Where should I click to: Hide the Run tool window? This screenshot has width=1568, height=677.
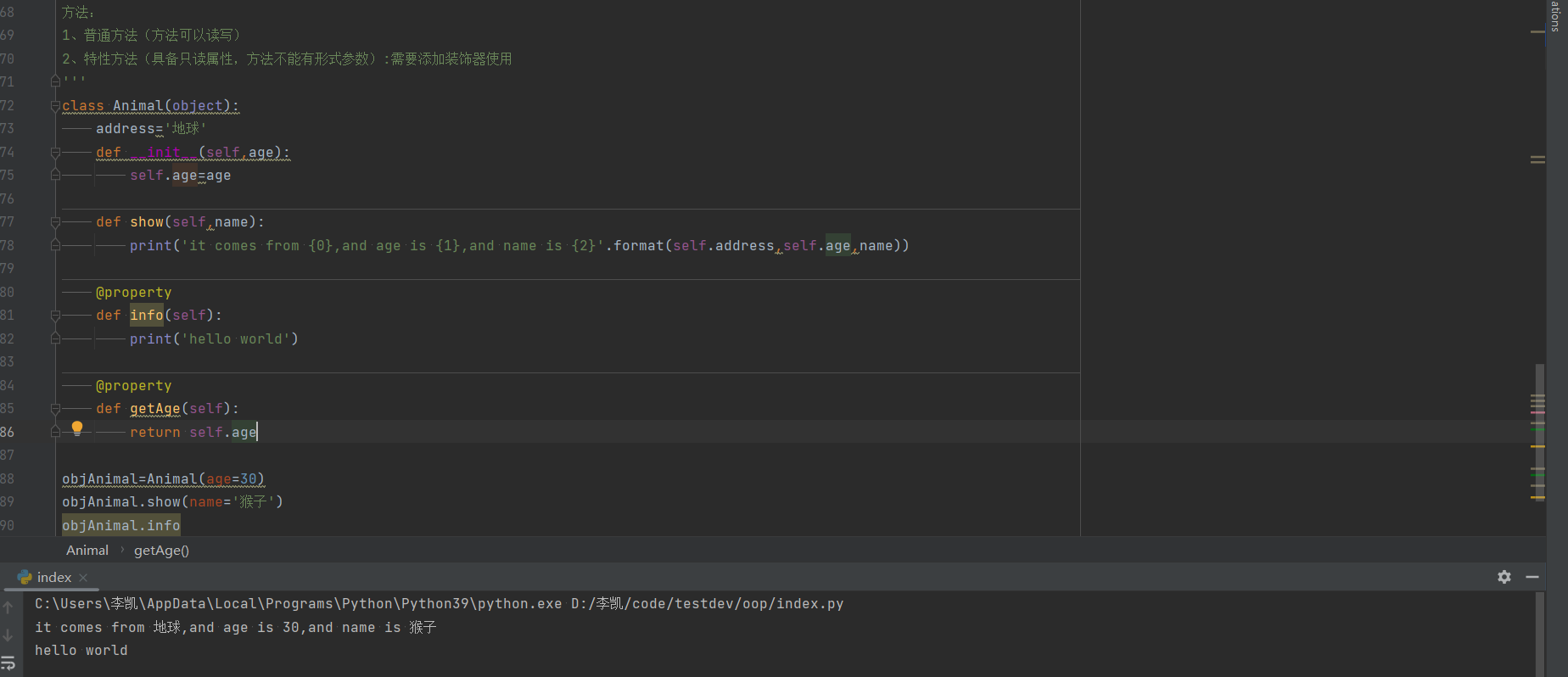pyautogui.click(x=1532, y=577)
